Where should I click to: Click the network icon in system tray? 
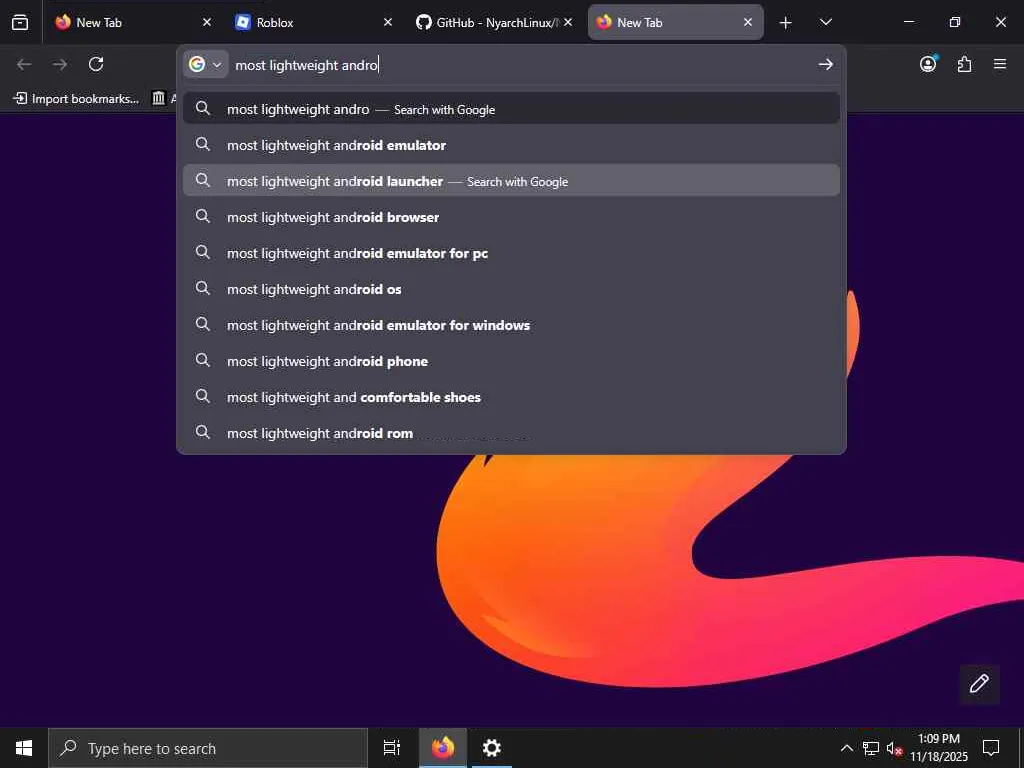(x=871, y=748)
